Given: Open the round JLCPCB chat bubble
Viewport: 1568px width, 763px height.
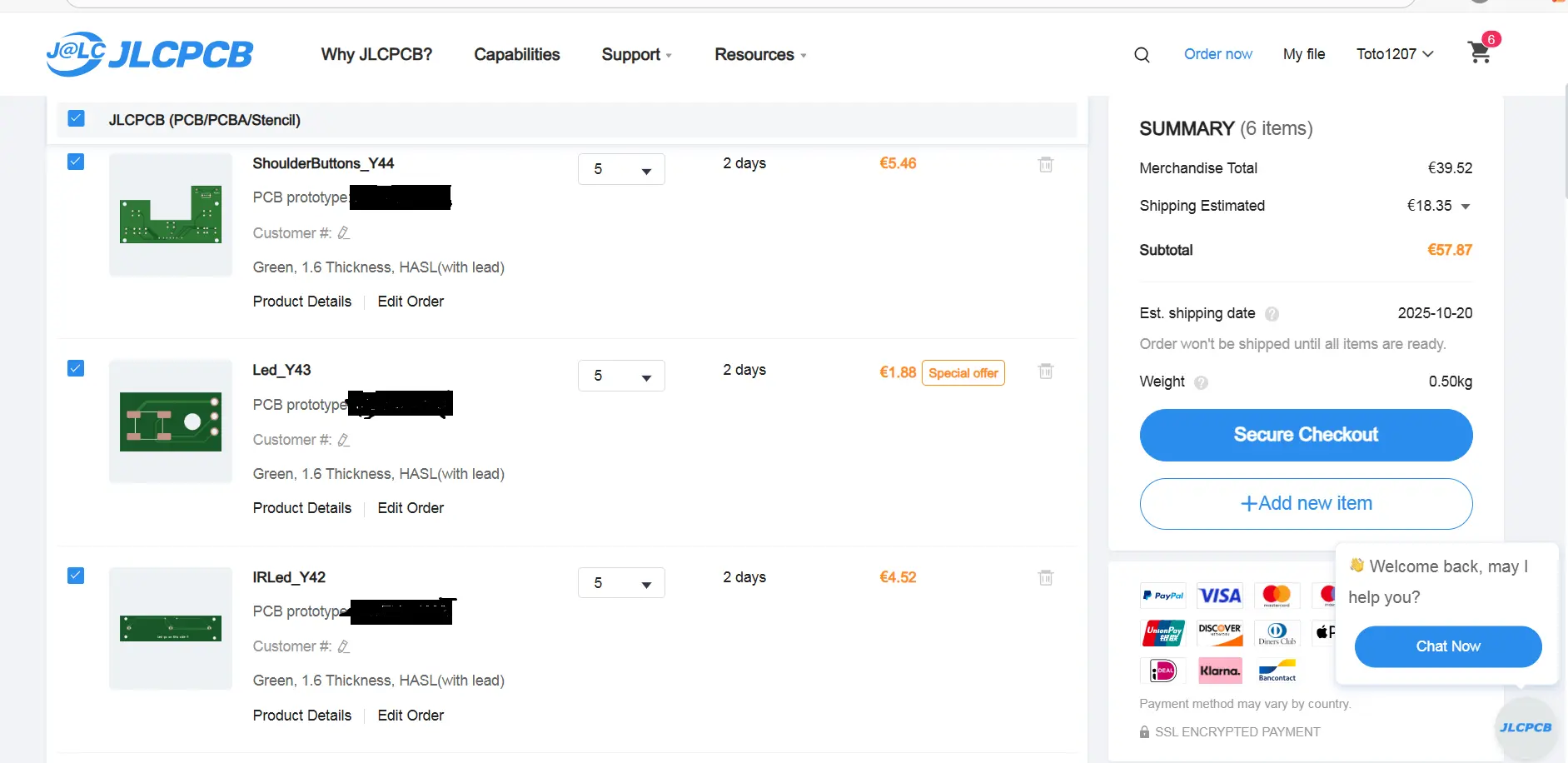Looking at the screenshot, I should pos(1526,728).
